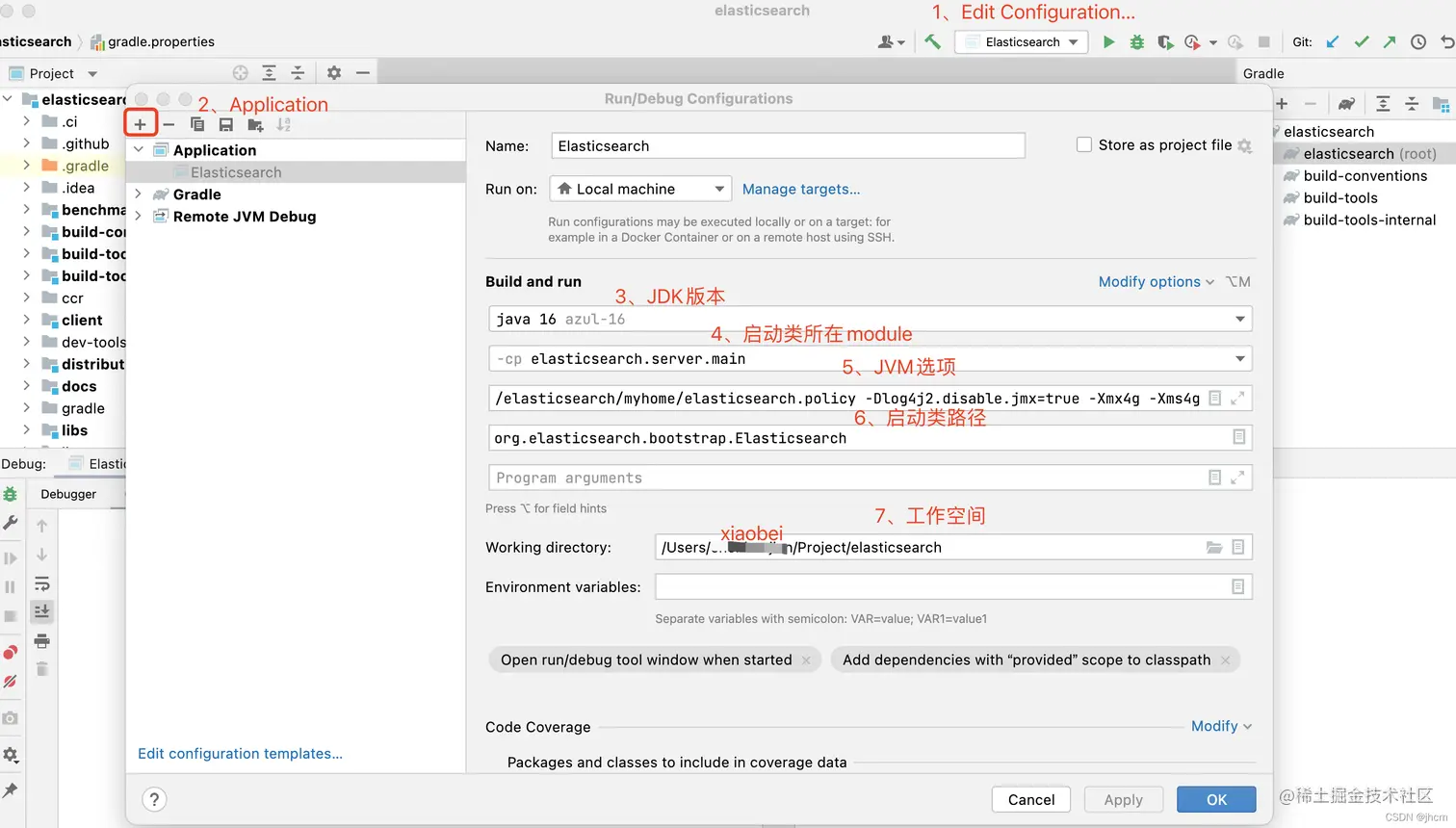Open the Elasticsearch run configuration dropdown
This screenshot has width=1456, height=828.
pos(1022,41)
